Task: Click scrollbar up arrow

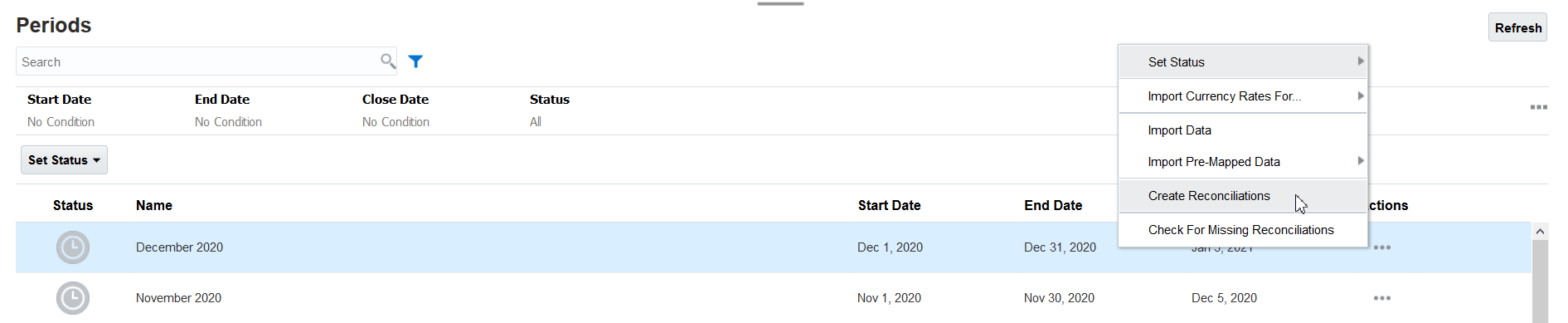Action: tap(1540, 232)
